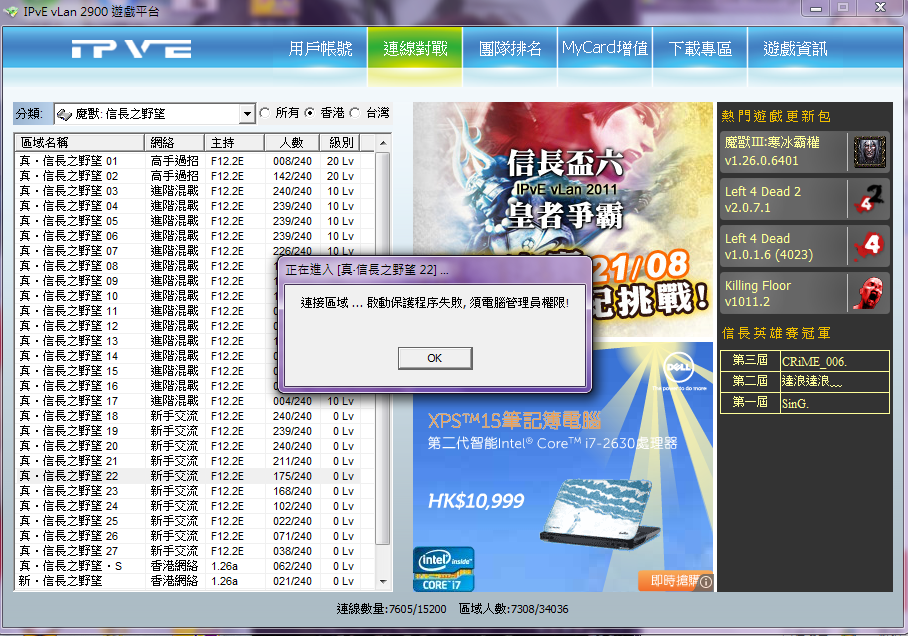Click champion name CRiME_006.
908x636 pixels.
[x=814, y=362]
